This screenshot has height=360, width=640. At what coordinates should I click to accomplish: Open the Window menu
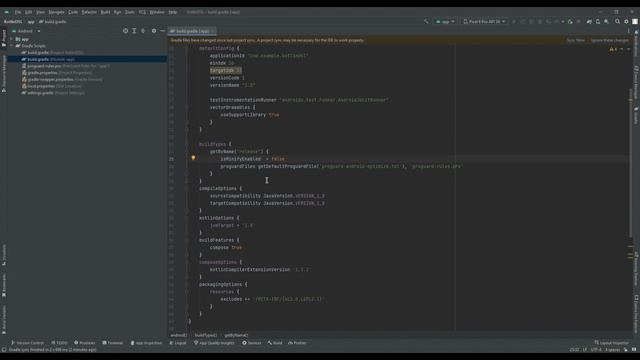coord(157,12)
